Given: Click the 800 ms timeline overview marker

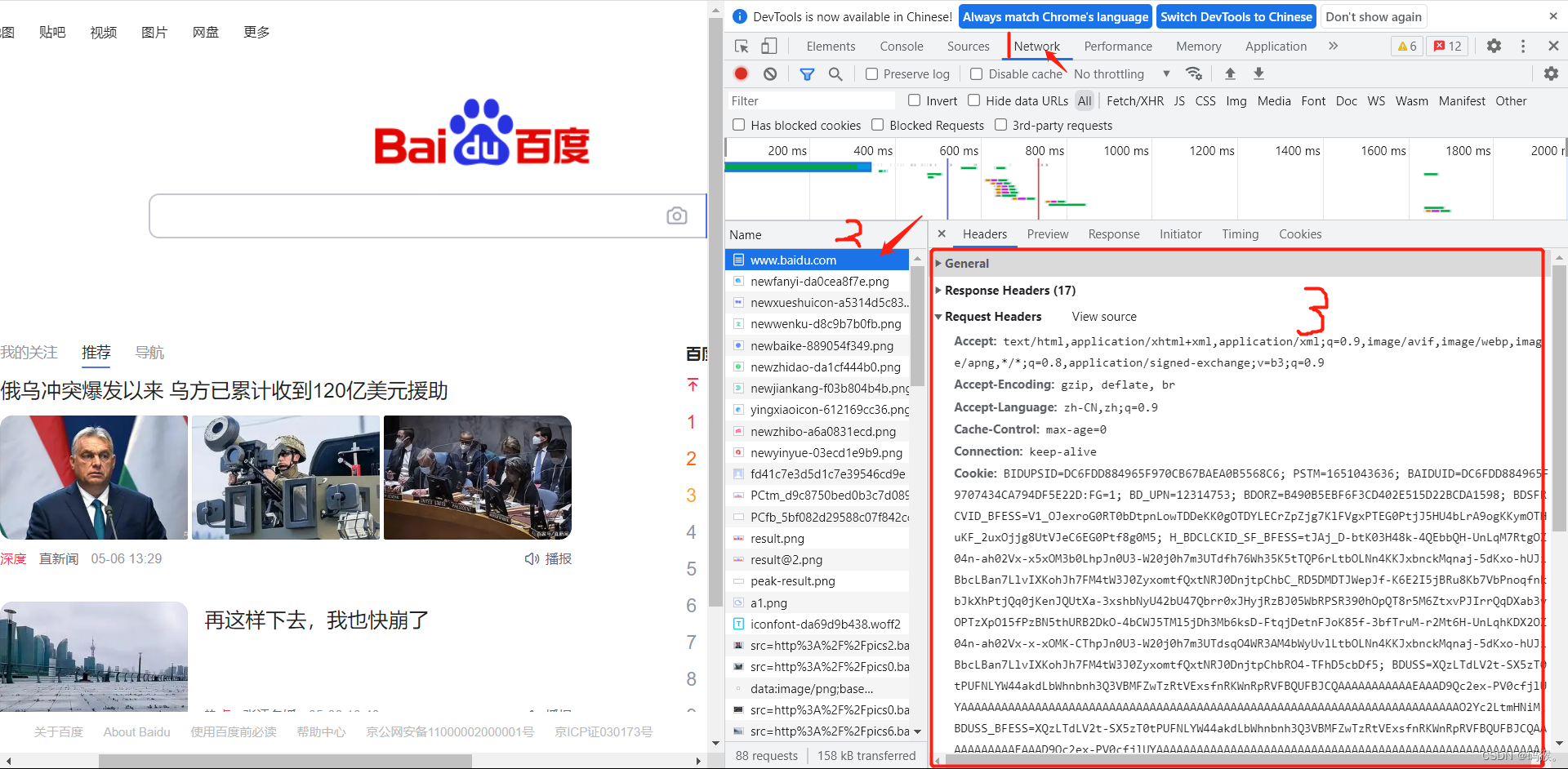Looking at the screenshot, I should 1045,150.
